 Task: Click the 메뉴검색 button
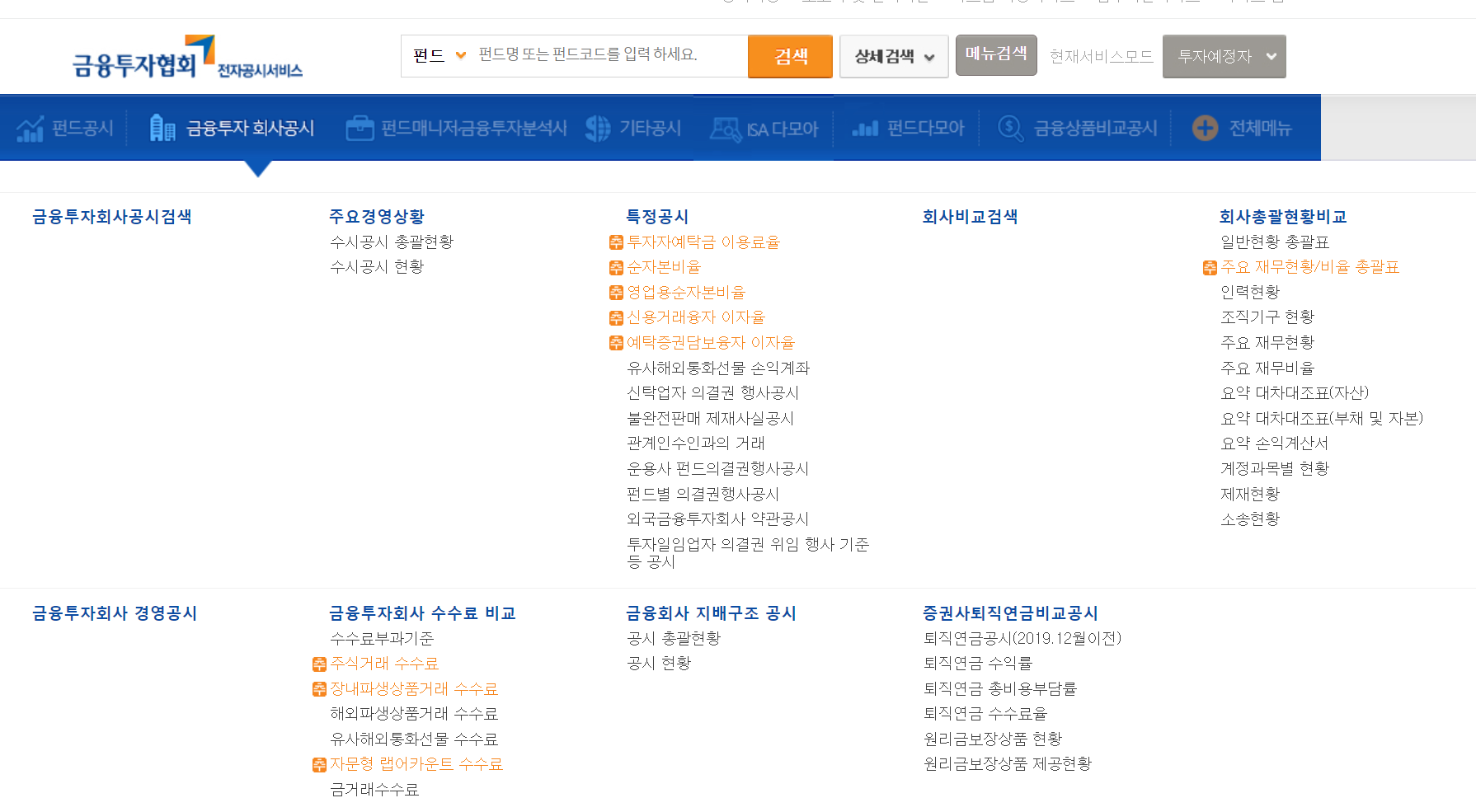[x=996, y=54]
